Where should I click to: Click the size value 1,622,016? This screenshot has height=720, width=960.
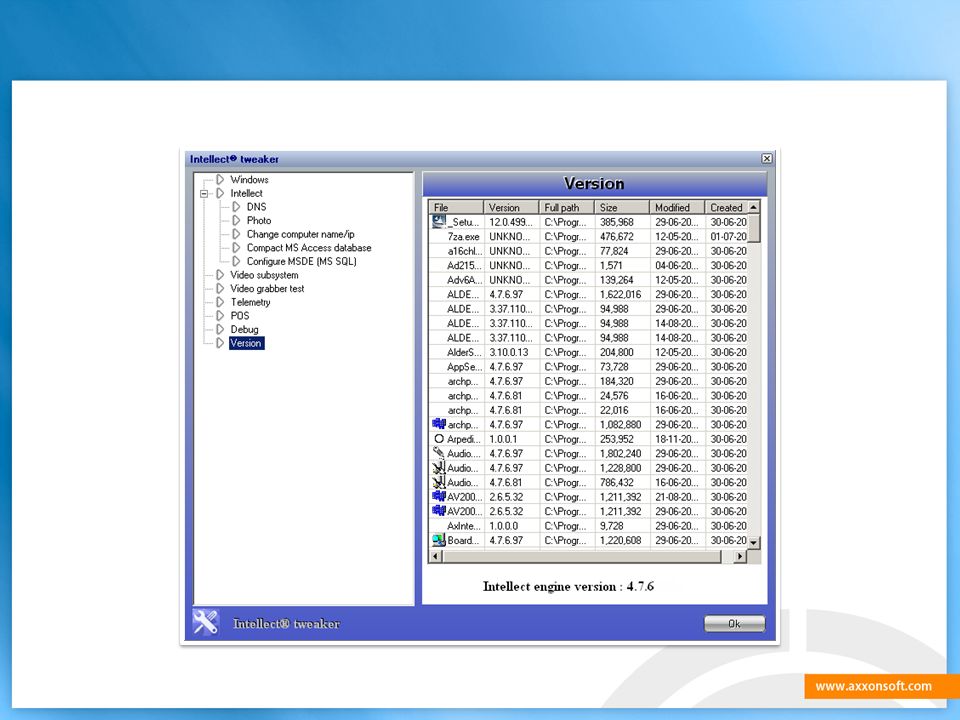click(x=620, y=294)
